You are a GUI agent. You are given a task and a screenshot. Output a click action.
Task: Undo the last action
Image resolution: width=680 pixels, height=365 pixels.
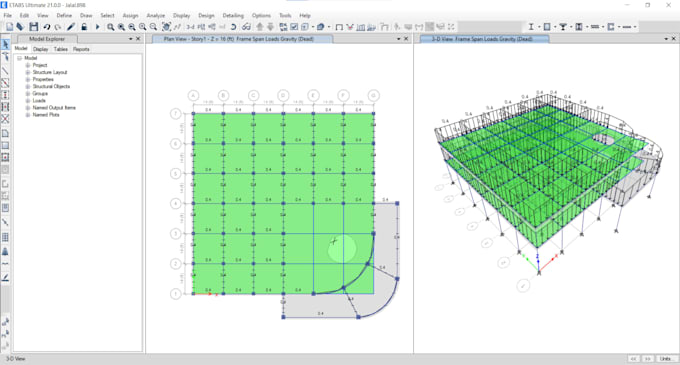click(x=46, y=27)
